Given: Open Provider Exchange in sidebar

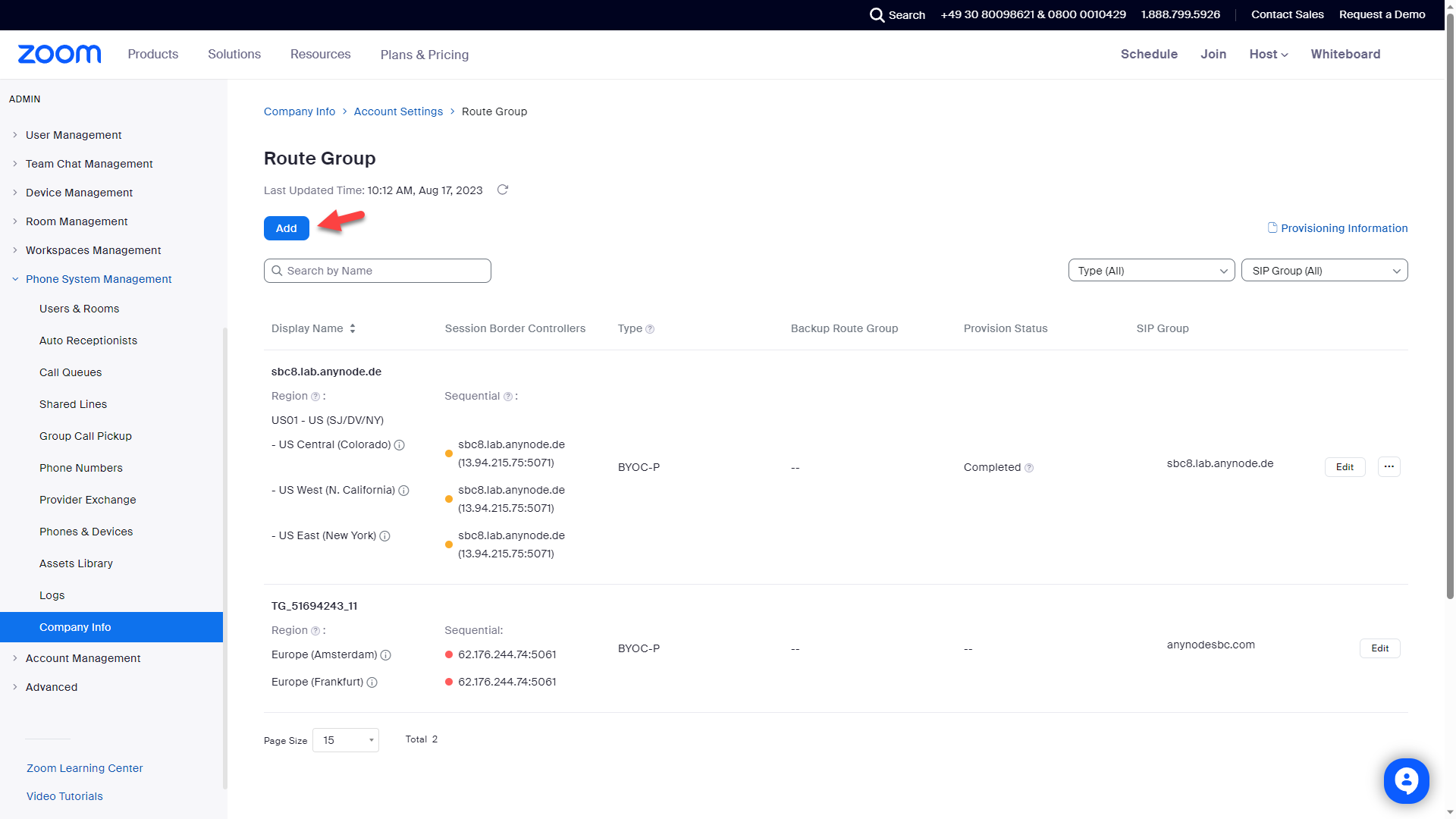Looking at the screenshot, I should pos(88,500).
